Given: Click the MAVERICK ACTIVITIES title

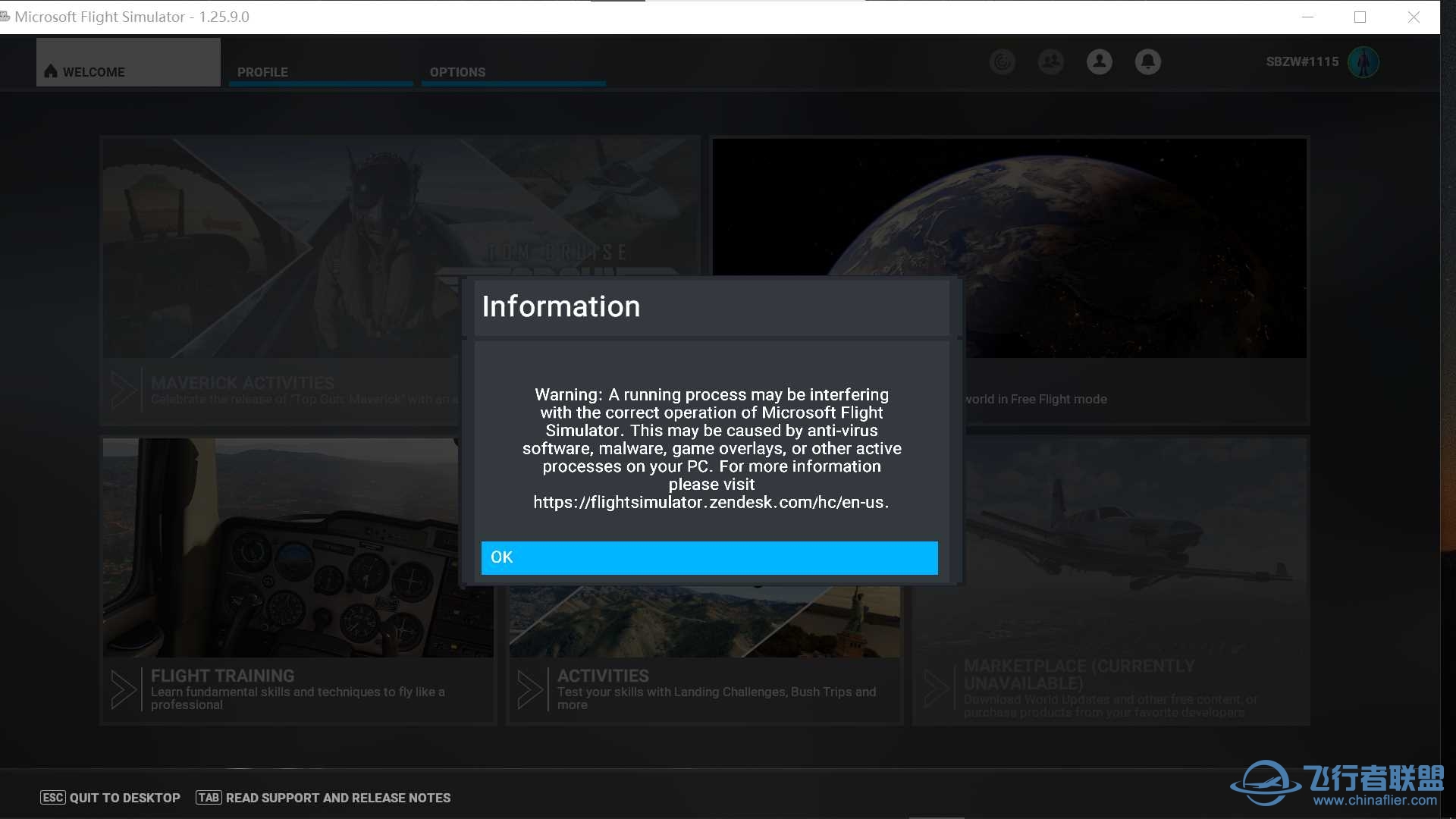Looking at the screenshot, I should pos(242,383).
